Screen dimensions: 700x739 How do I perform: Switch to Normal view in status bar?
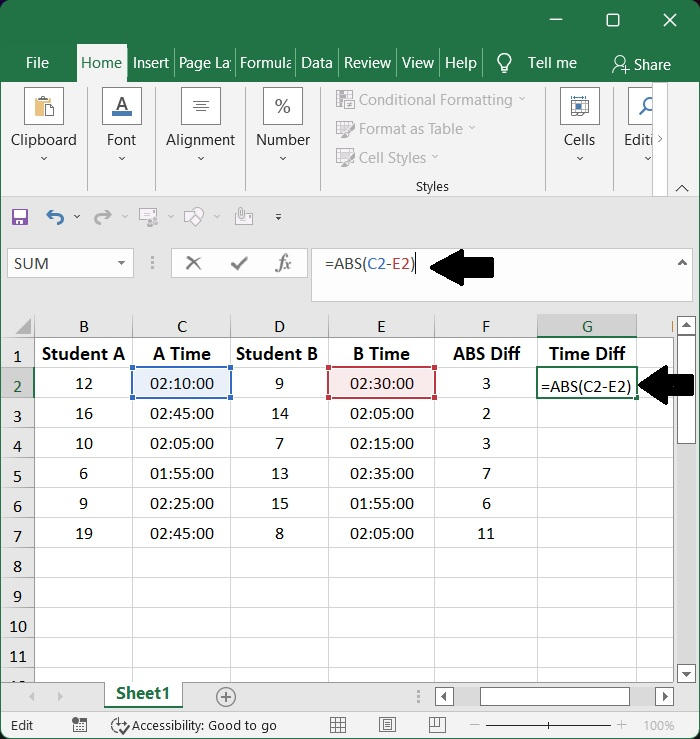[x=338, y=725]
